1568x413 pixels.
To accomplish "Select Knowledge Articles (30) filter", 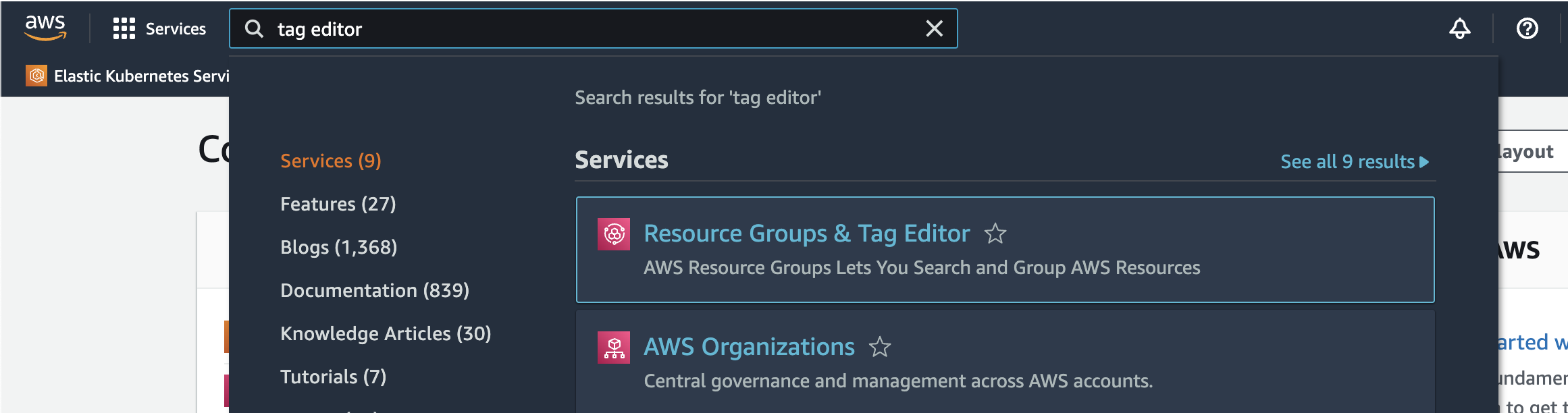I will (x=386, y=333).
